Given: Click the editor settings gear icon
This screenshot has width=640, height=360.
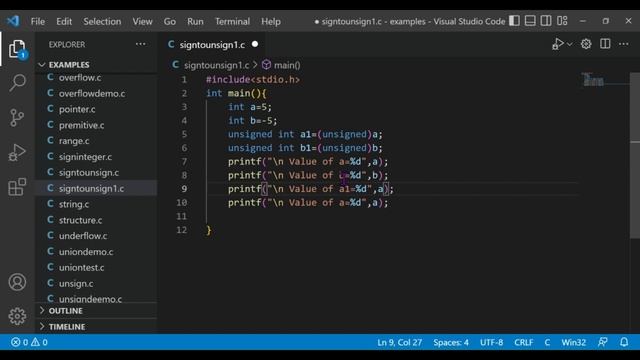Looking at the screenshot, I should coord(586,44).
